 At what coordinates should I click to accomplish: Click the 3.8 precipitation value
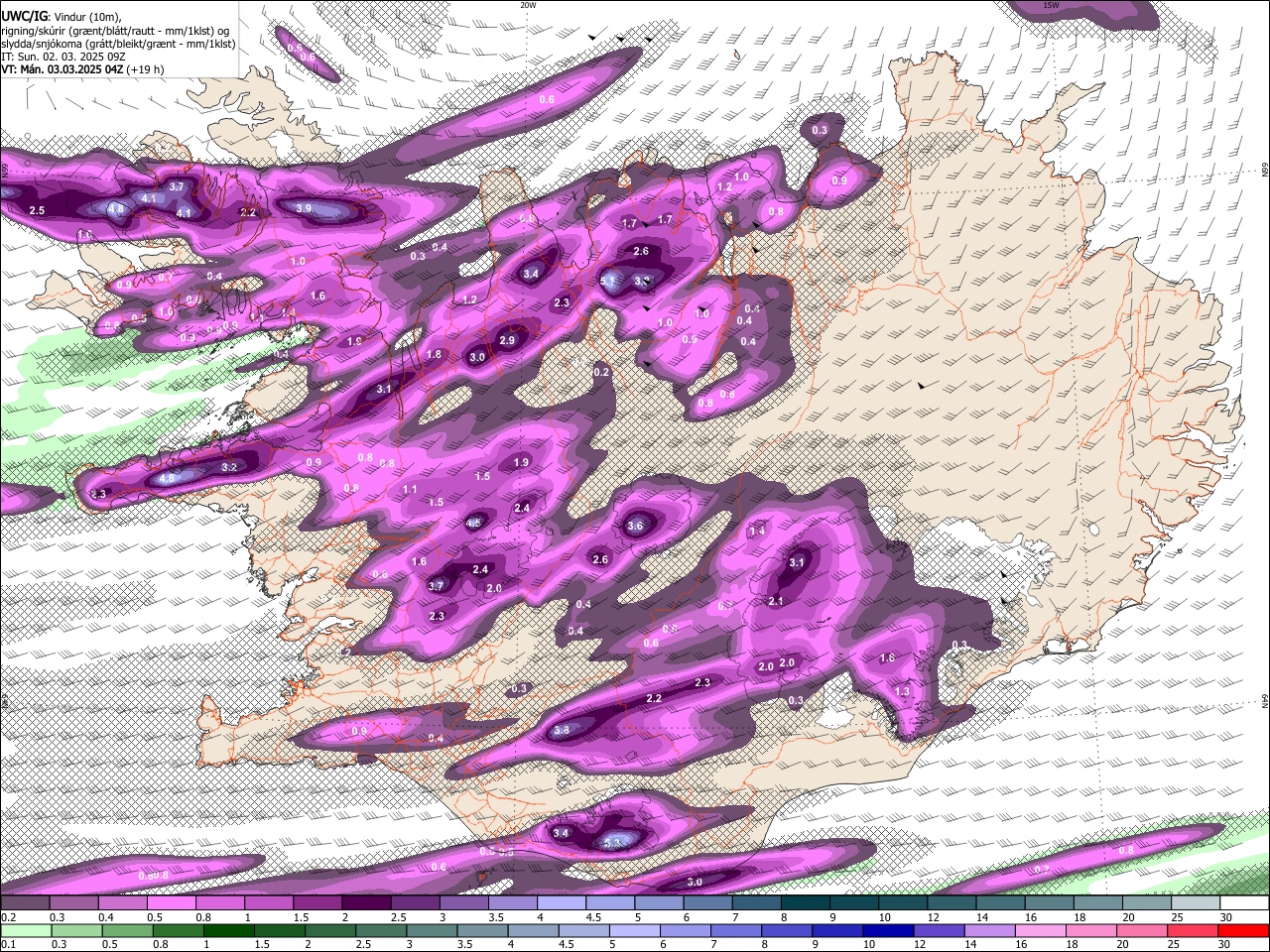pos(562,730)
